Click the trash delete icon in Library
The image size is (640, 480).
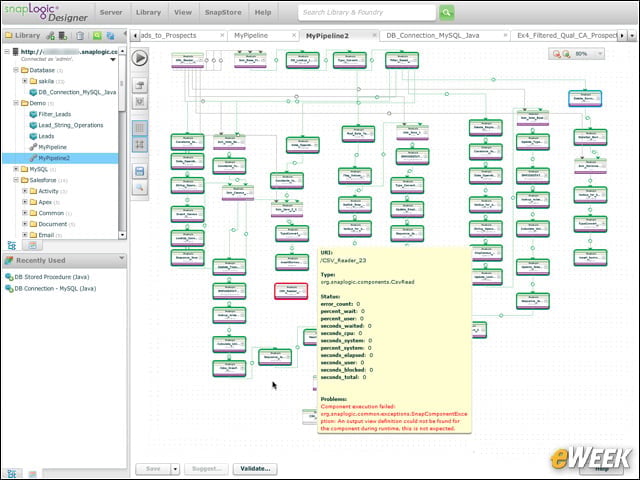coord(80,36)
